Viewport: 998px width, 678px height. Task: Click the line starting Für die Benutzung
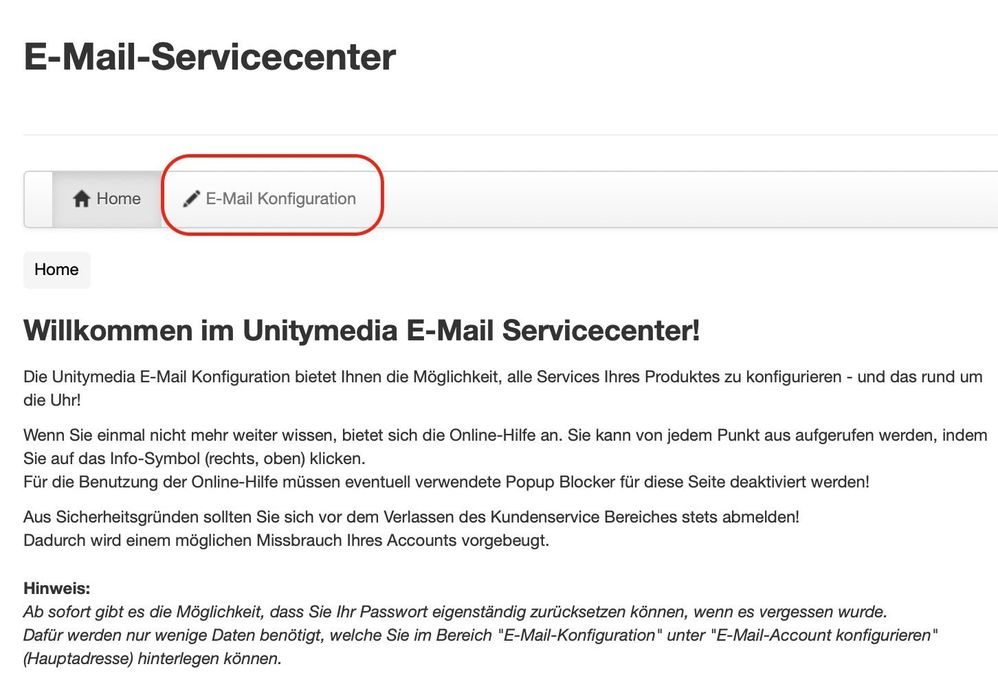446,482
